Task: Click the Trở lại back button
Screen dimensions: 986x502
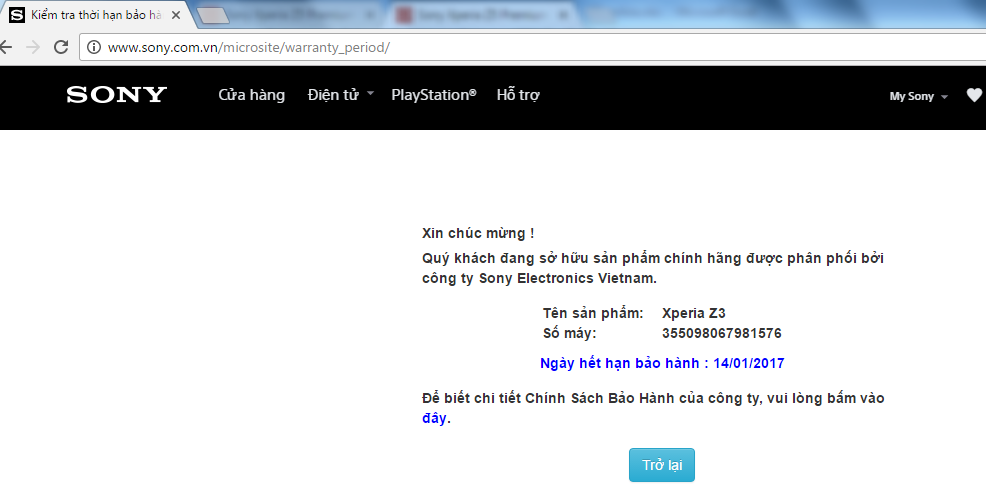Action: pos(662,465)
